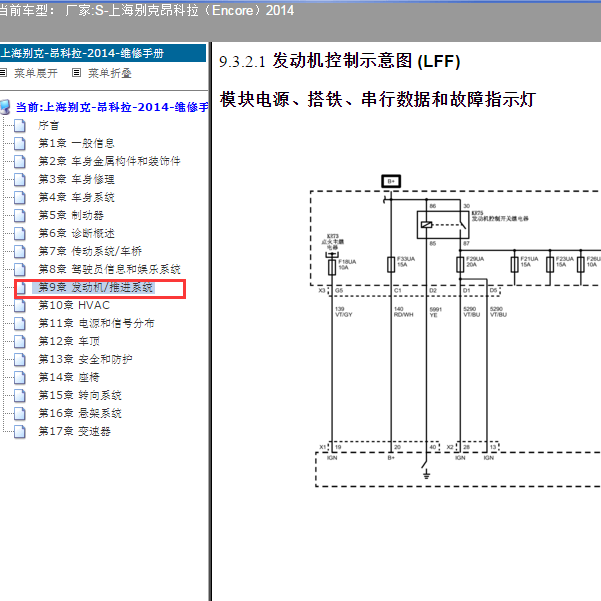Click the page icon beside 第14章 座椅
This screenshot has width=601, height=601.
(20, 378)
